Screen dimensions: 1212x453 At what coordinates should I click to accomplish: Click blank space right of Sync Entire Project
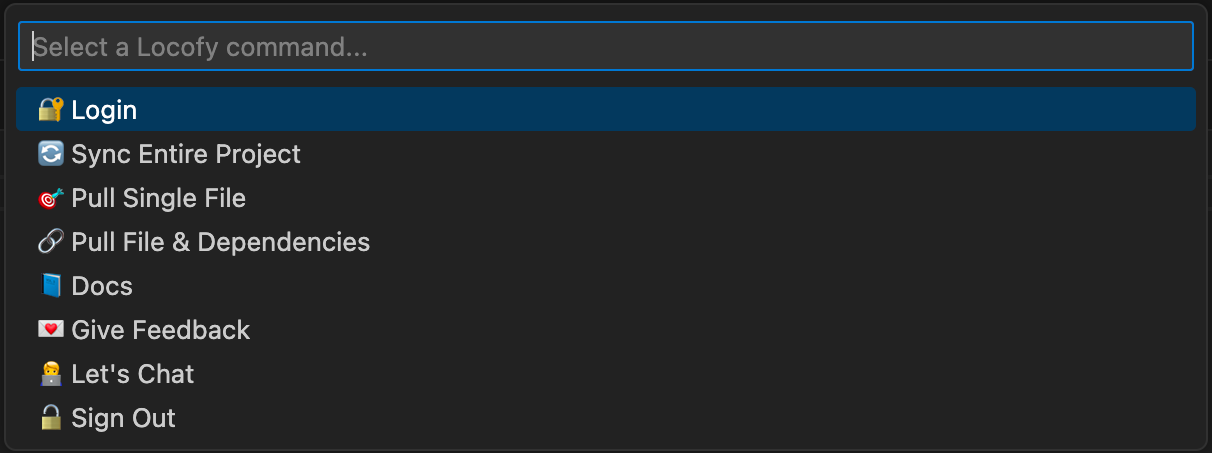pyautogui.click(x=748, y=154)
